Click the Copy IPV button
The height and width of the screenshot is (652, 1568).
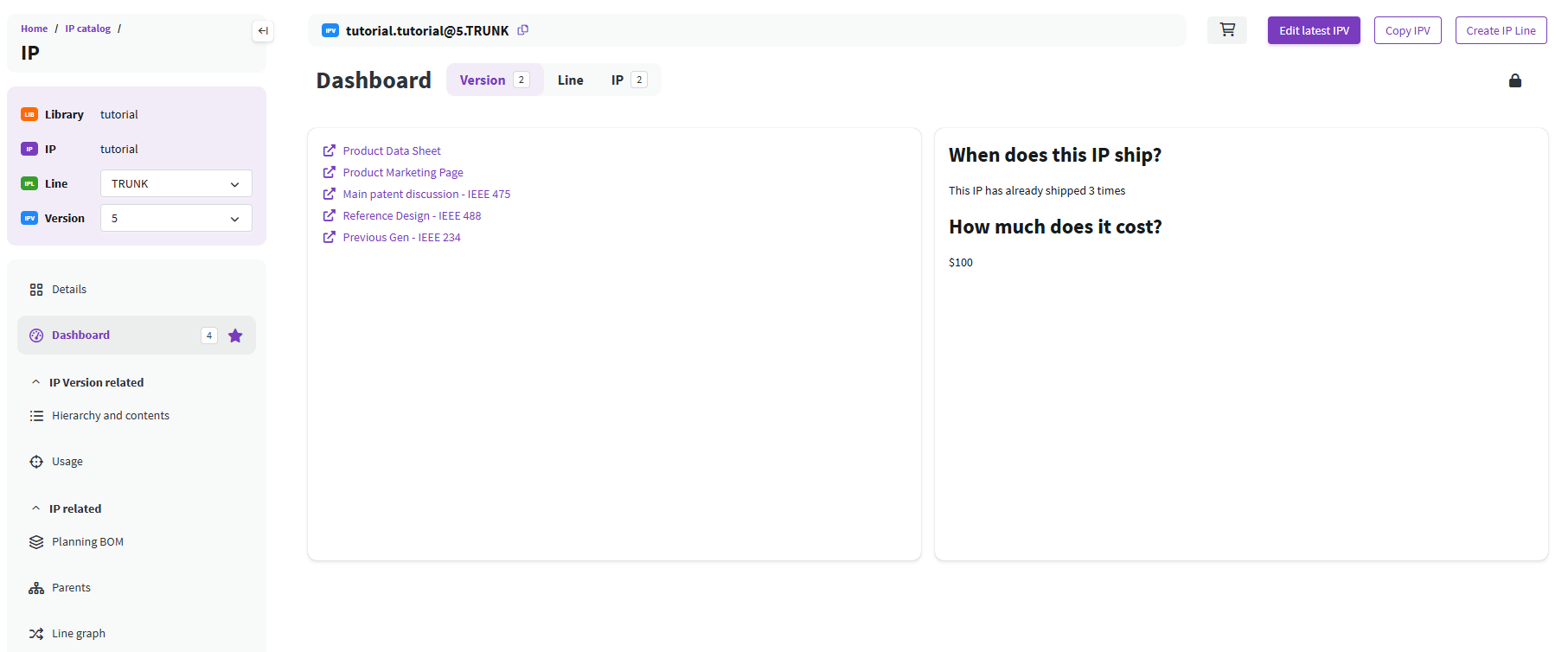(1407, 30)
